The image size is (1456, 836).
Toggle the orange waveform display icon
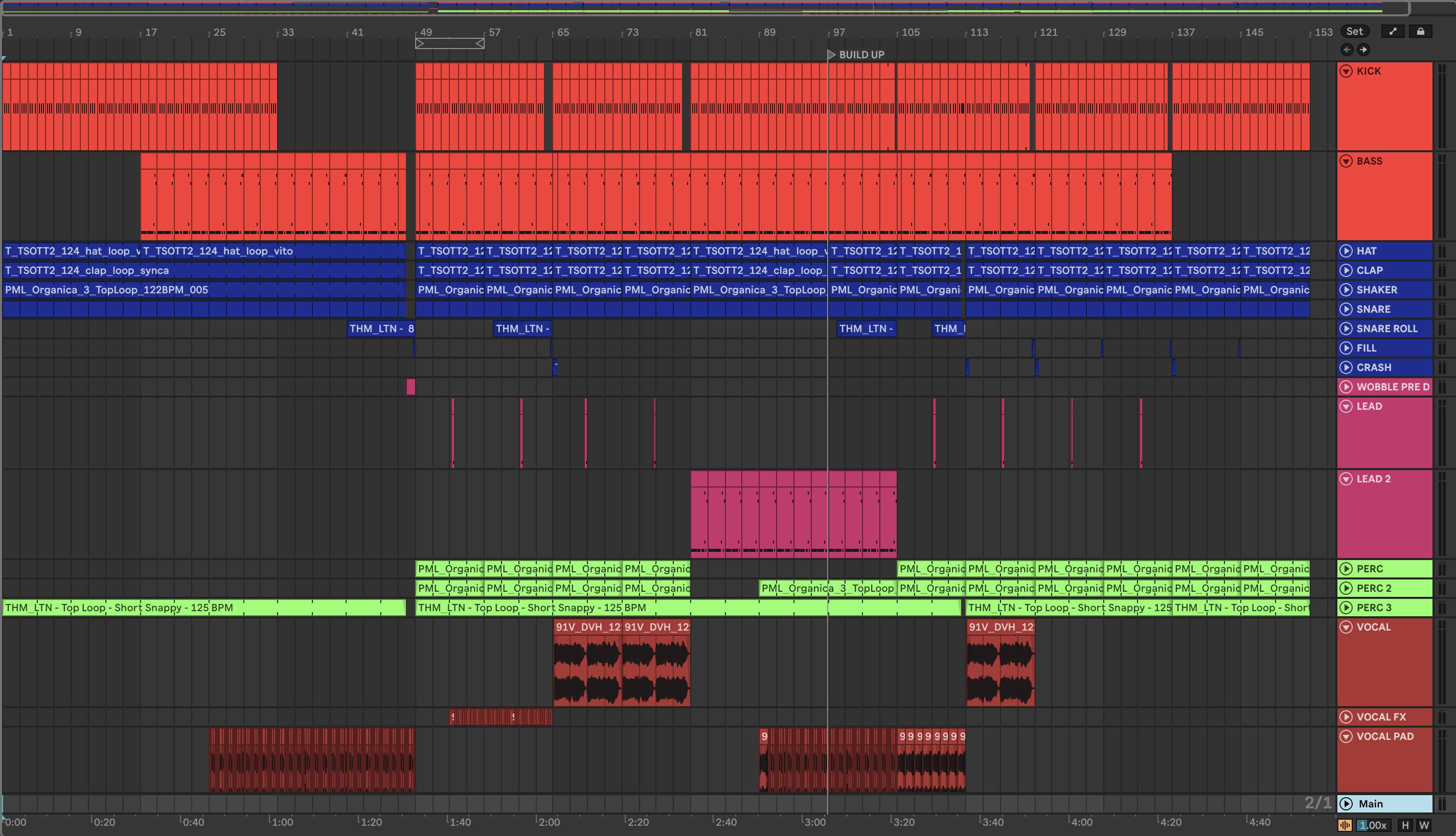click(1345, 825)
